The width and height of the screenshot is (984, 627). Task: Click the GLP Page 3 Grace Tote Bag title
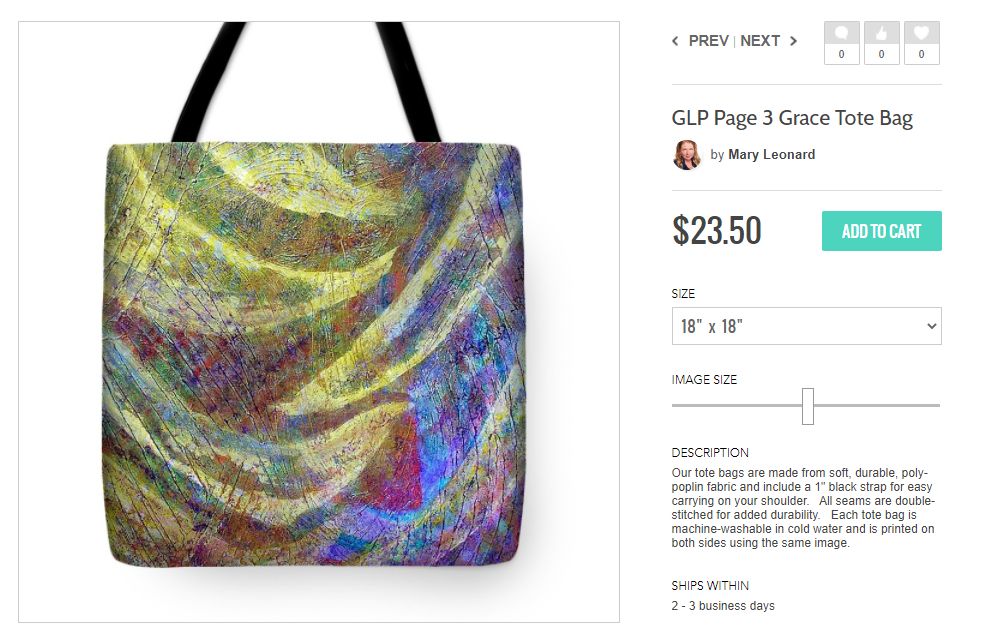click(x=792, y=119)
